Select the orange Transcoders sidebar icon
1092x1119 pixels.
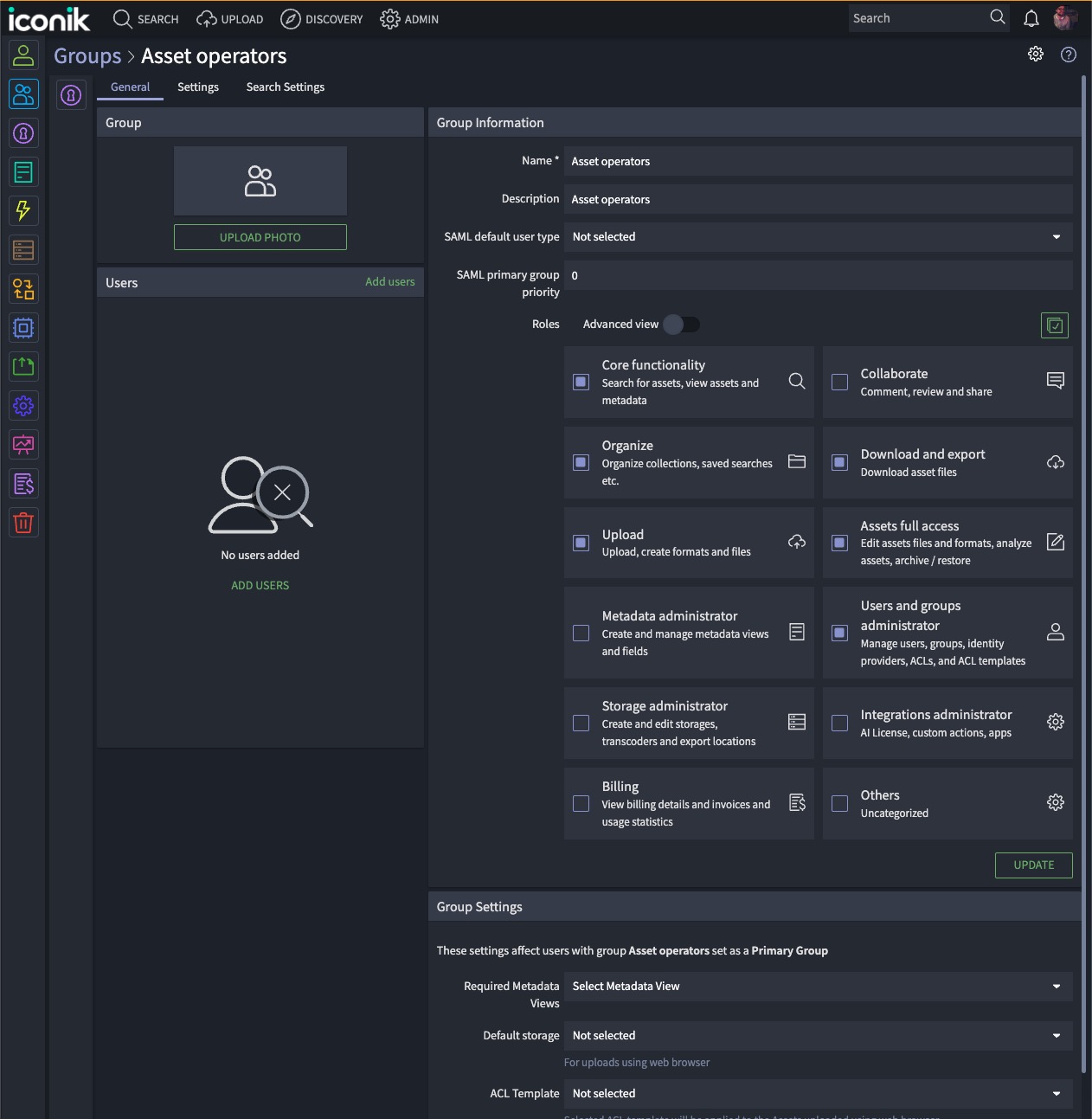tap(23, 288)
